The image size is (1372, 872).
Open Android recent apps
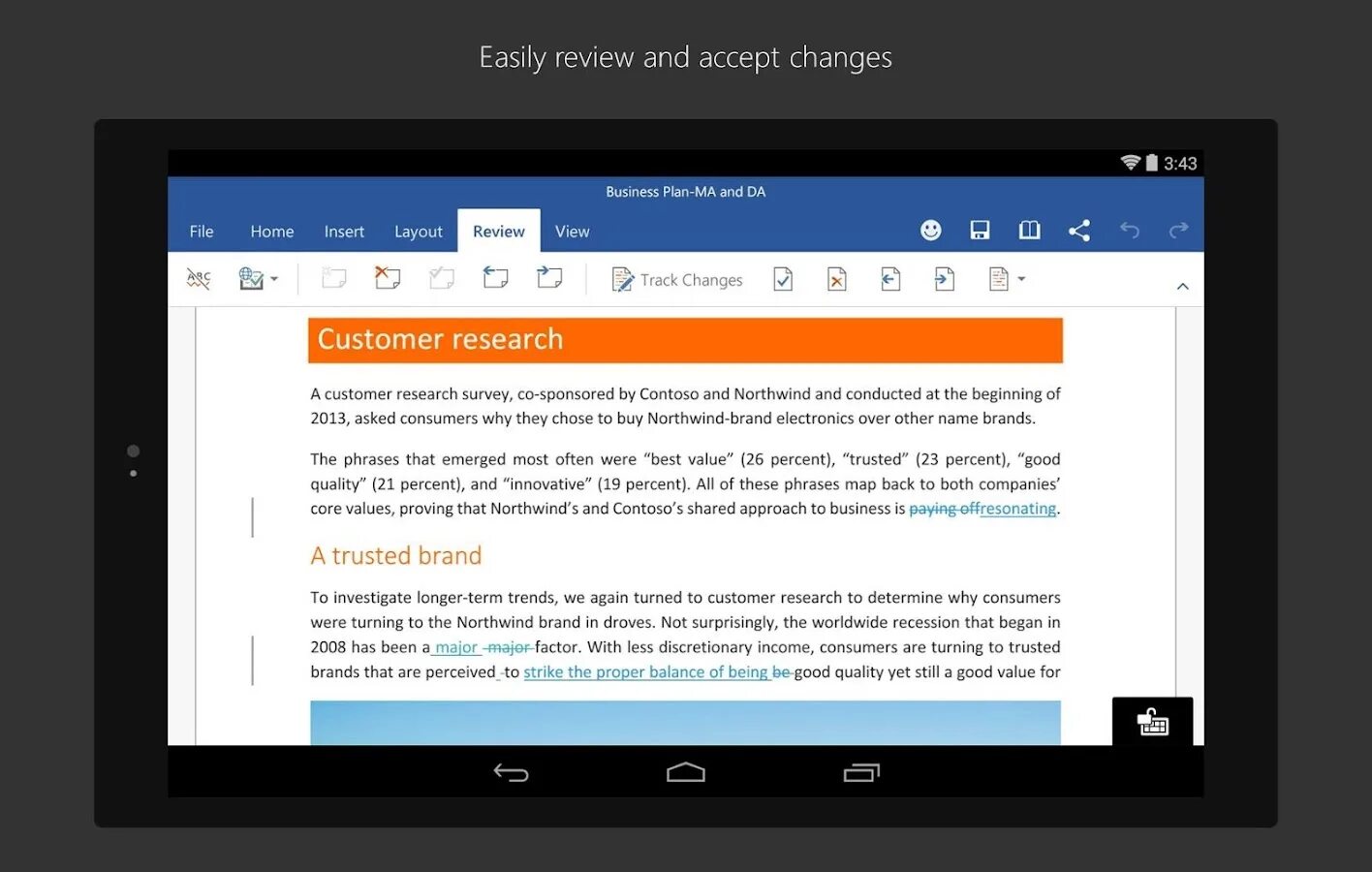pos(861,772)
